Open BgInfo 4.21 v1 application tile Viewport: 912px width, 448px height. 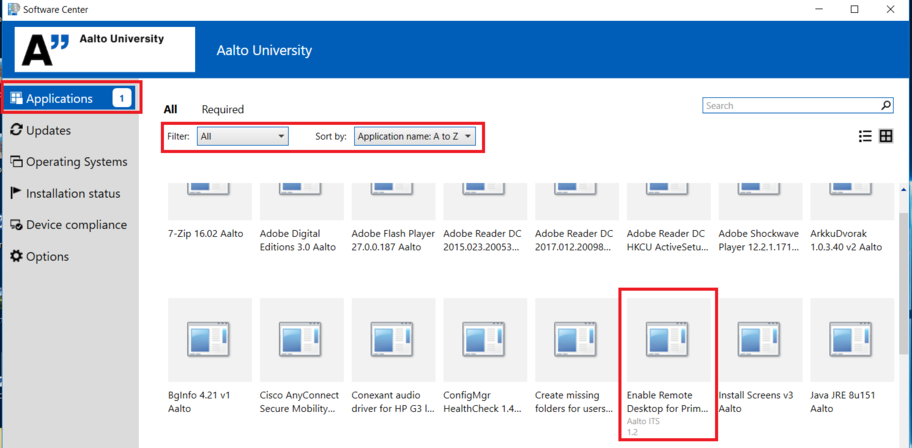coord(209,340)
